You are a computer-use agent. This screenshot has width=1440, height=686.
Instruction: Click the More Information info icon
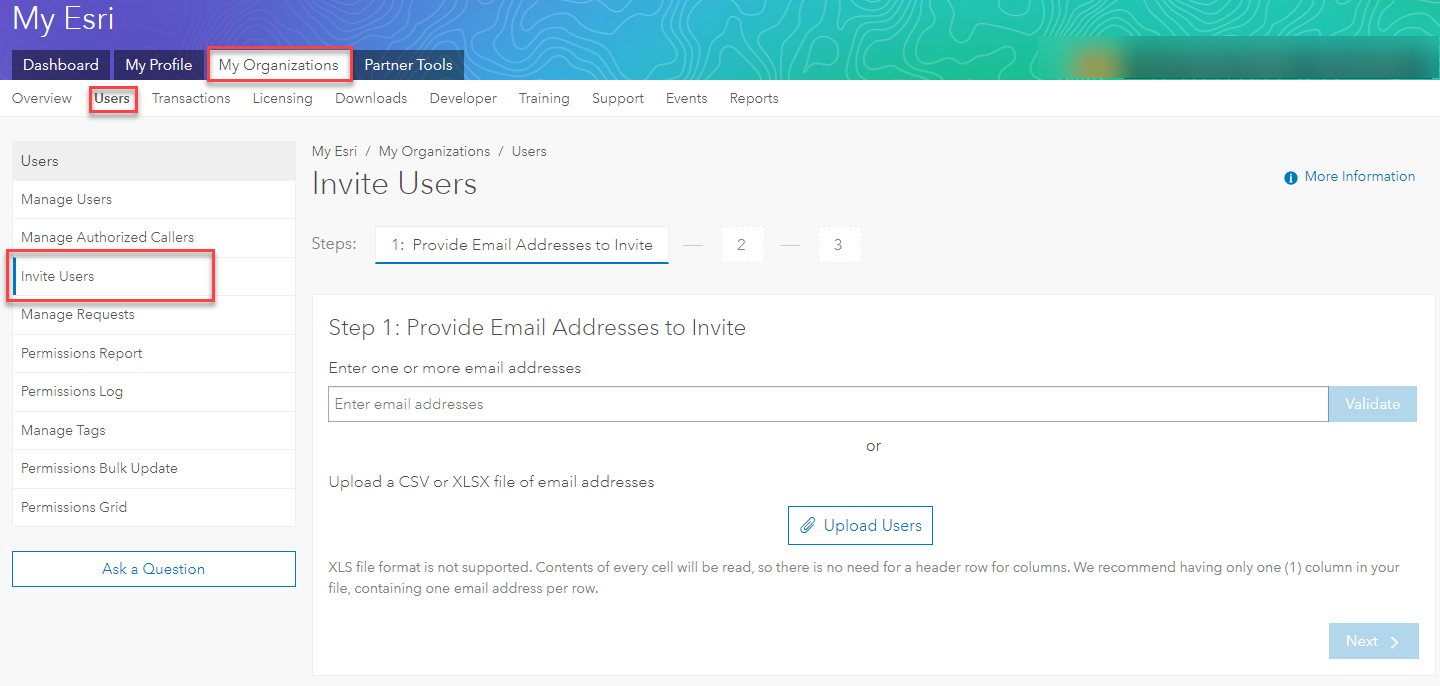pyautogui.click(x=1291, y=176)
